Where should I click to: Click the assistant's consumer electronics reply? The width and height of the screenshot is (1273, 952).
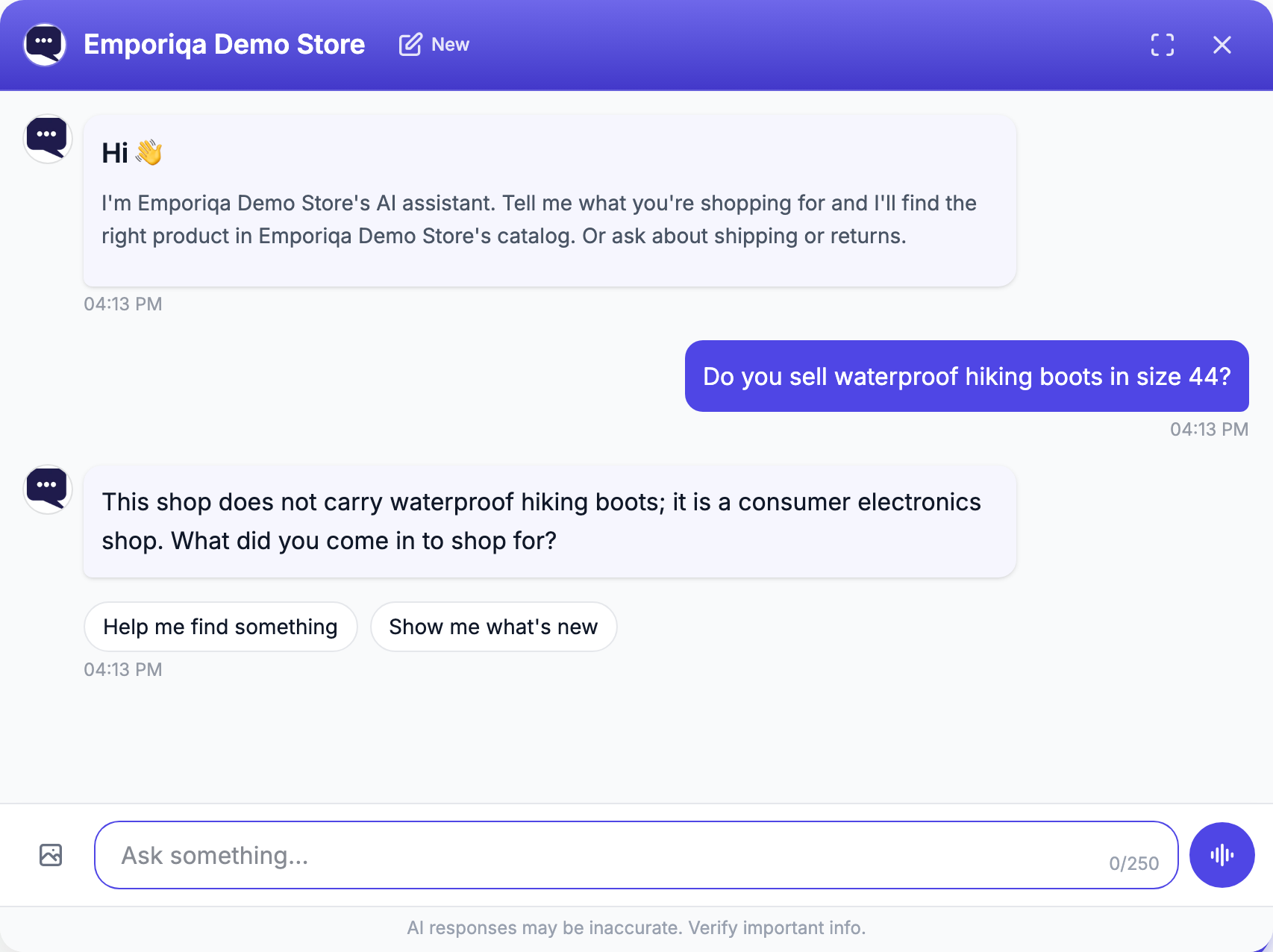point(549,521)
